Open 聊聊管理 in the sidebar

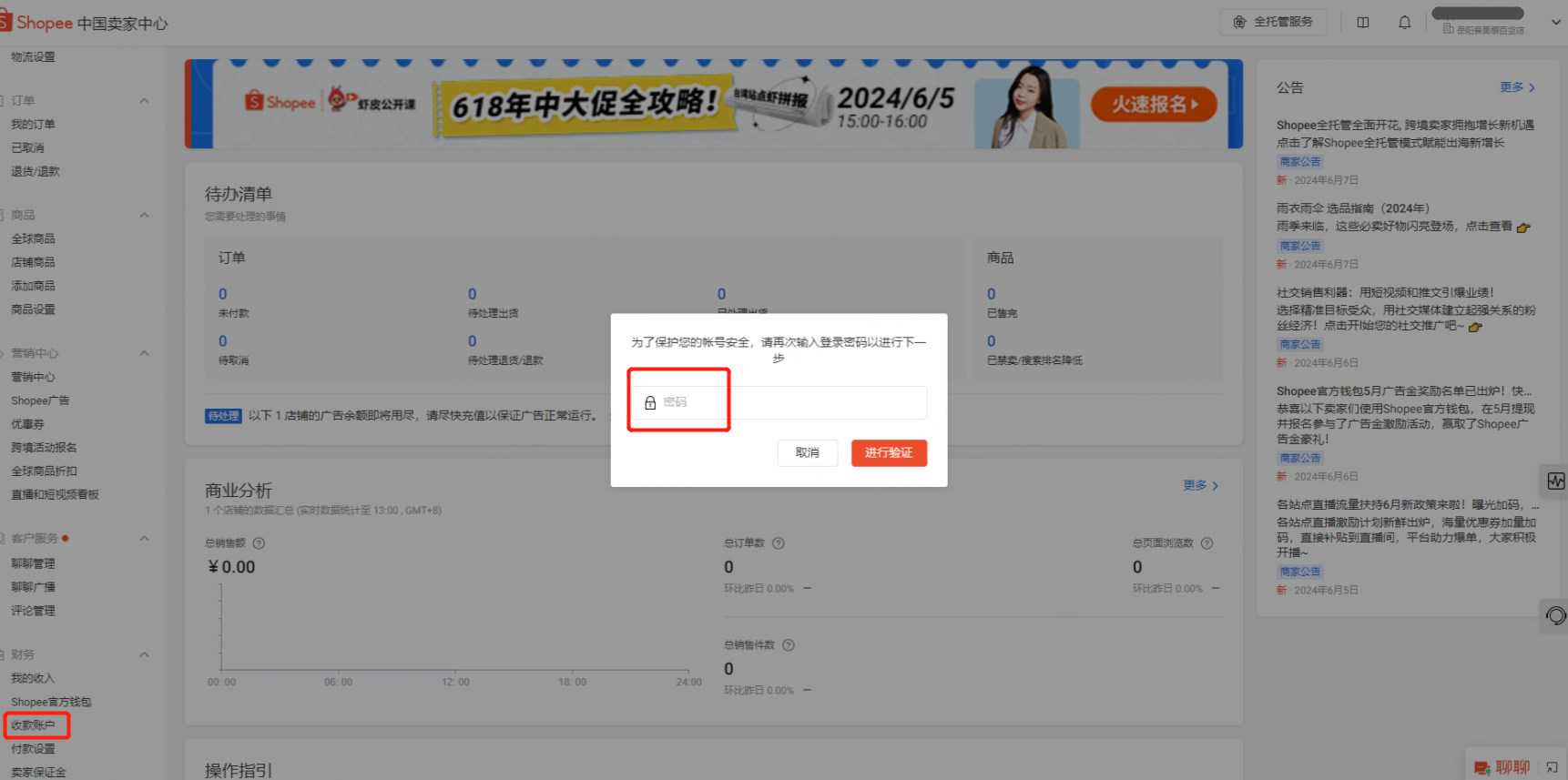pyautogui.click(x=33, y=563)
